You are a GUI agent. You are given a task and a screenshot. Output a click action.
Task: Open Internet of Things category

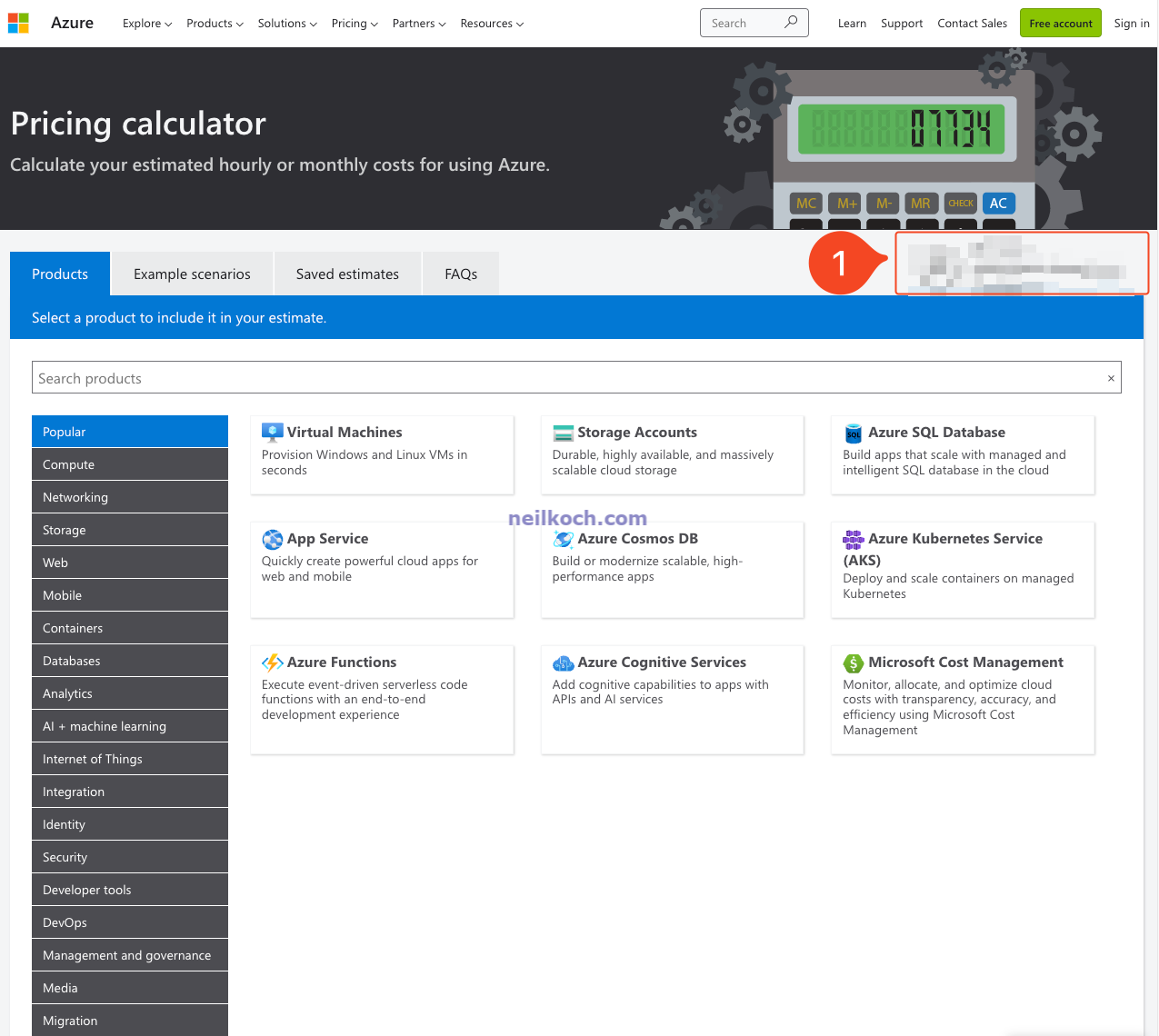(130, 759)
